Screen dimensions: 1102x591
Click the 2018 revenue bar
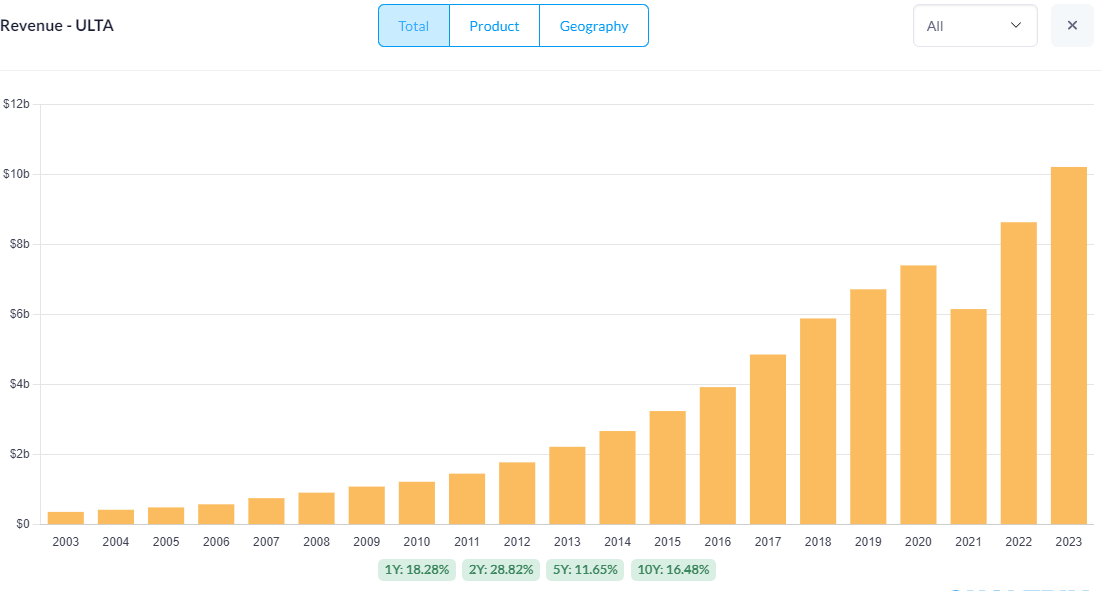(x=818, y=422)
